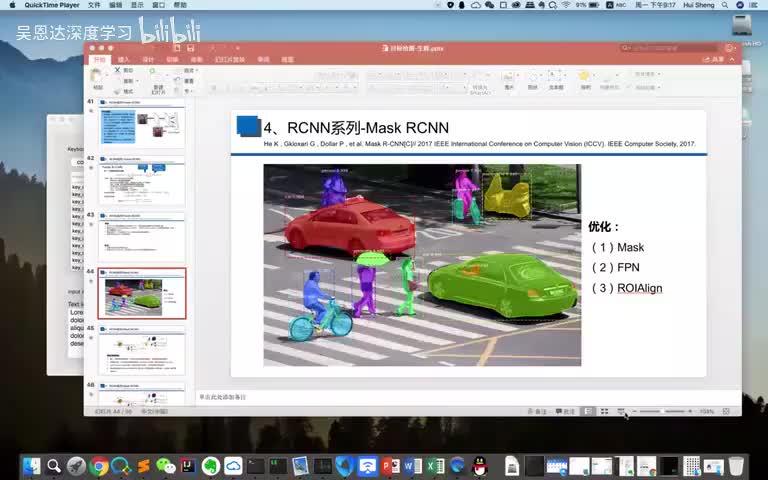Open the 审阅 (Review) ribbon tab
Image resolution: width=768 pixels, height=480 pixels.
tap(264, 59)
